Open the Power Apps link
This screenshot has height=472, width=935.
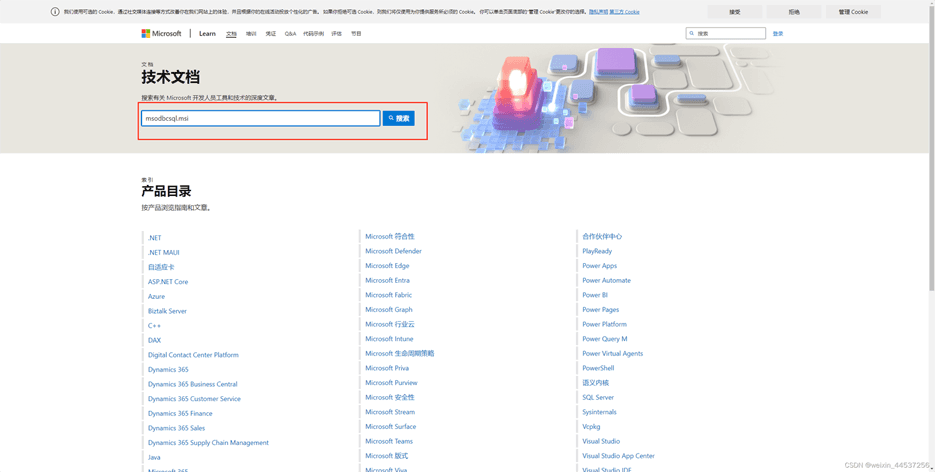(x=599, y=266)
